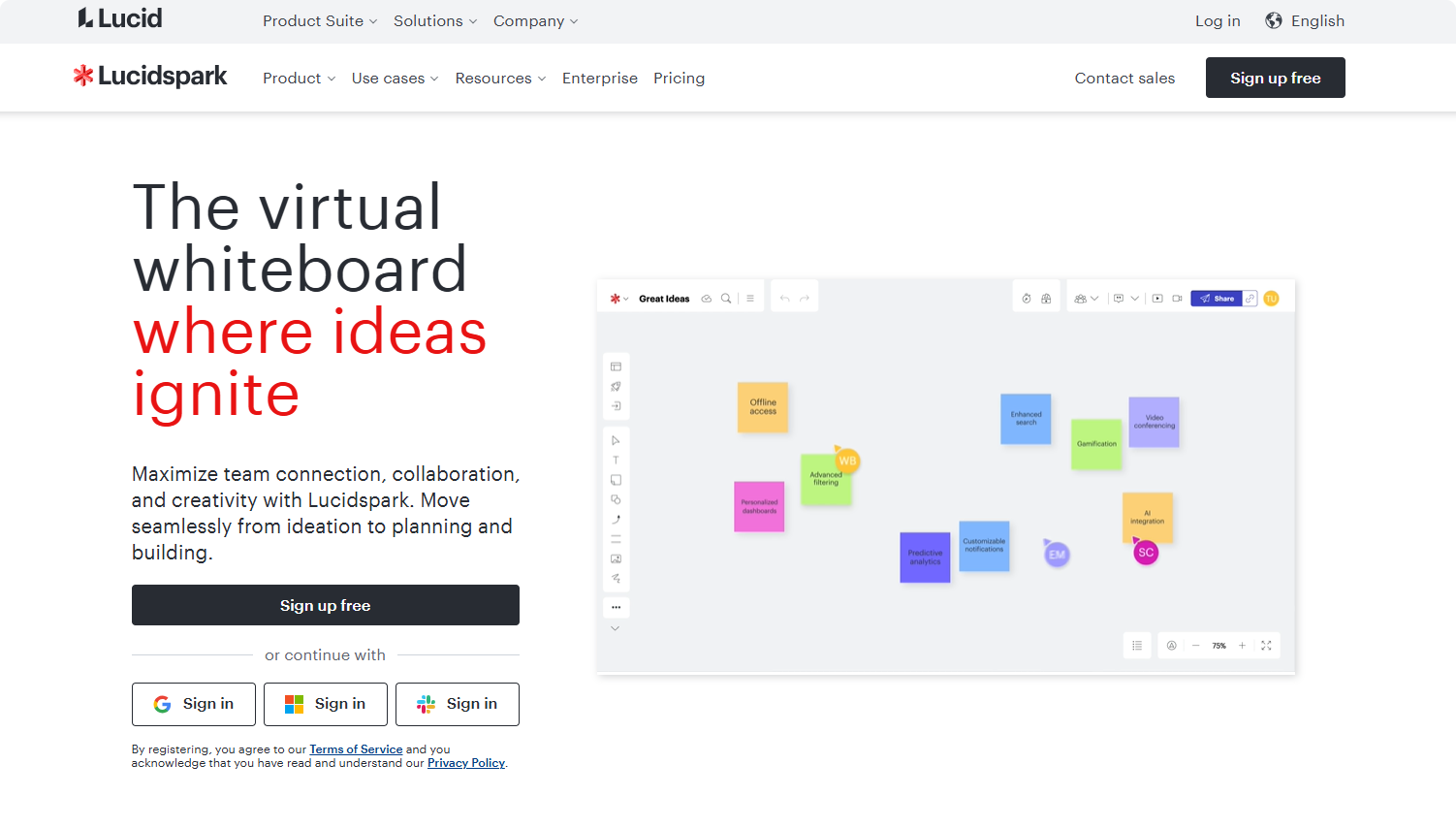Click the cloud saved status icon beside Great Ideas
Image resolution: width=1456 pixels, height=828 pixels.
tap(707, 299)
